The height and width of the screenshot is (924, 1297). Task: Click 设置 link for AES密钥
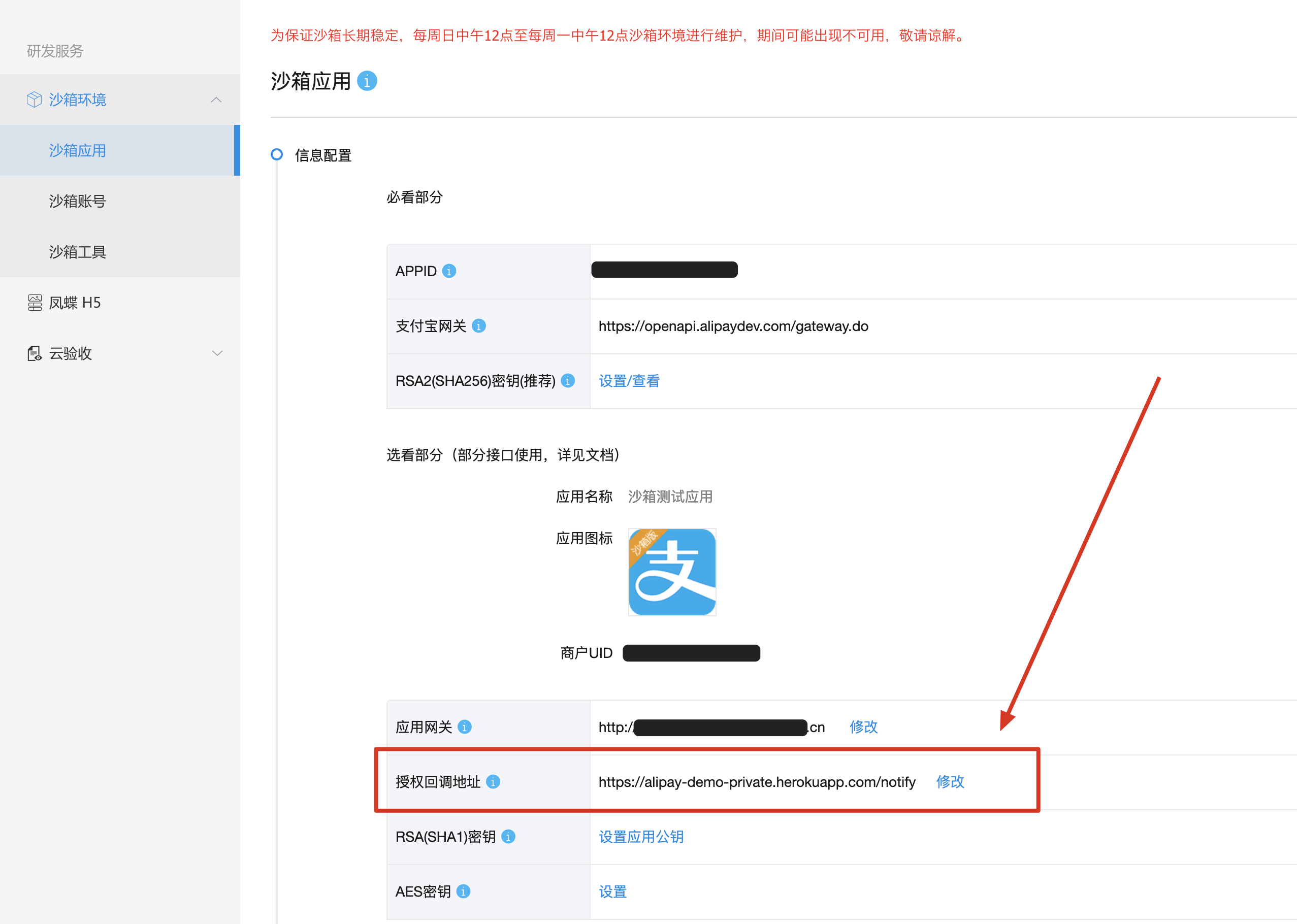612,892
